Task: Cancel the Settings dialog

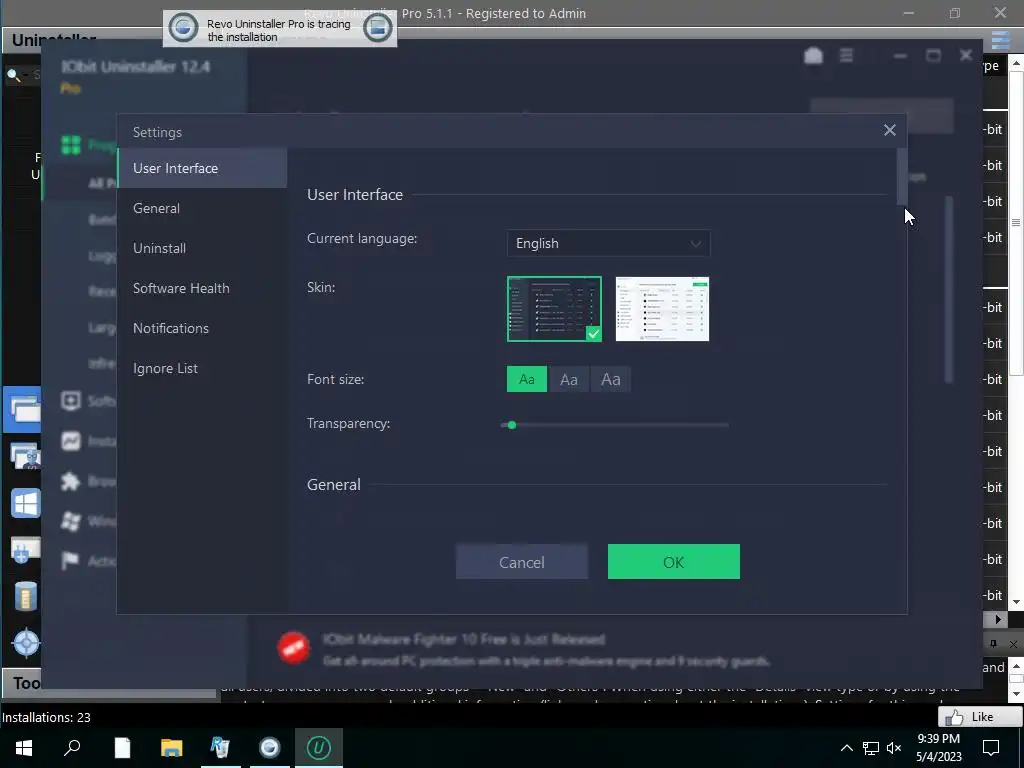Action: click(522, 562)
